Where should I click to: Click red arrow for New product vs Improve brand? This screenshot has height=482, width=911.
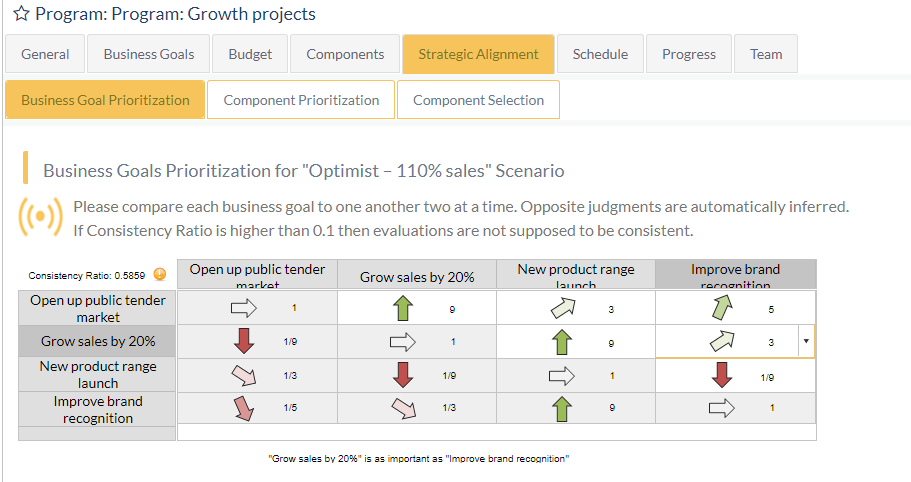click(722, 375)
